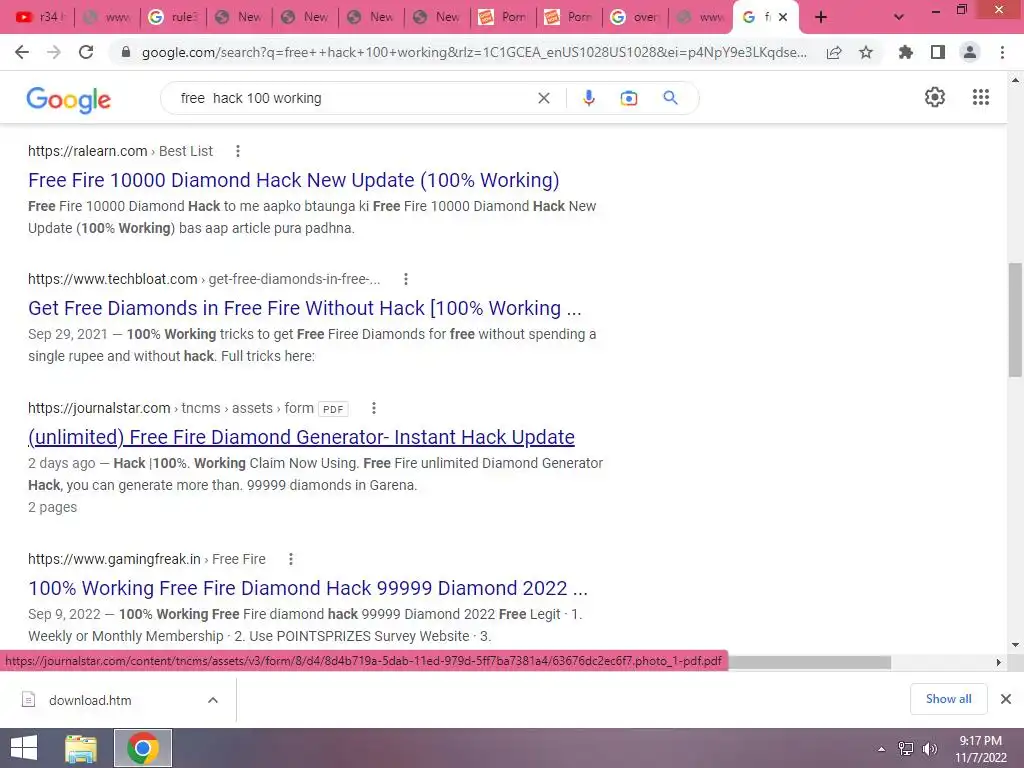Show hidden system tray icons
The height and width of the screenshot is (768, 1024).
tap(881, 749)
